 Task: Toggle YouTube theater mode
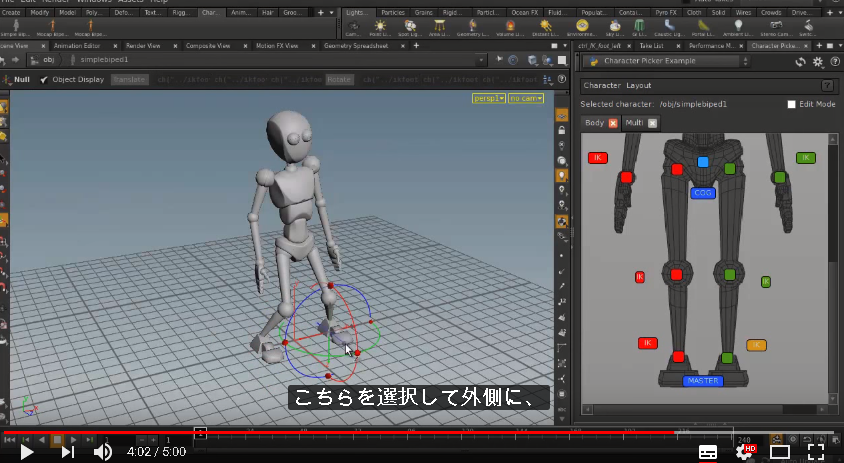click(780, 452)
